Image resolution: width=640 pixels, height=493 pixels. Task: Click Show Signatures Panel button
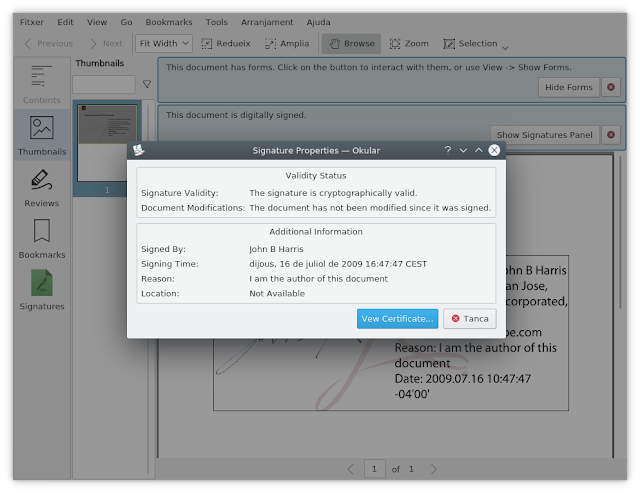pos(544,135)
